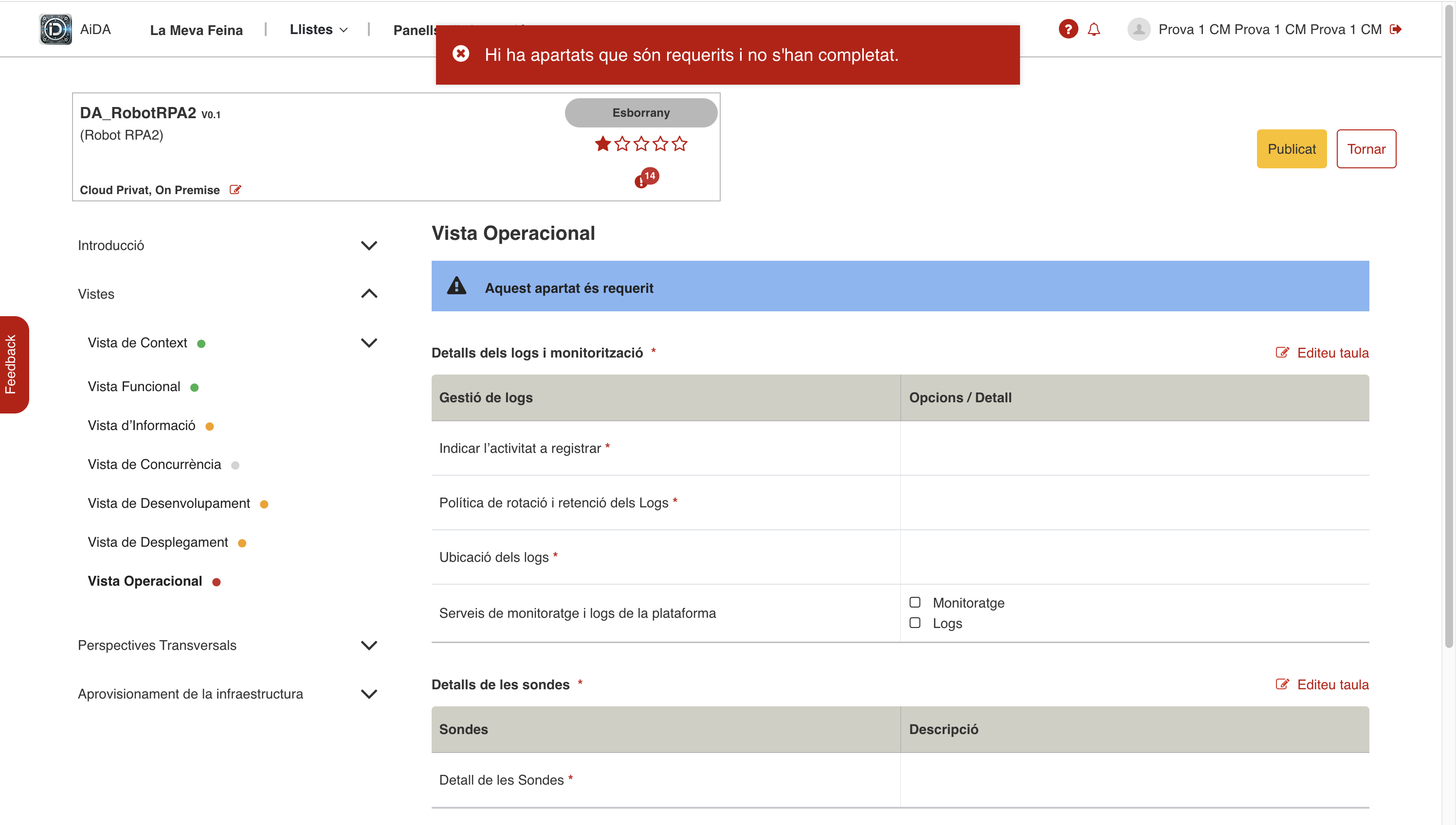This screenshot has height=825, width=1456.
Task: Click Editeu taula icon for sondes table
Action: pos(1282,684)
